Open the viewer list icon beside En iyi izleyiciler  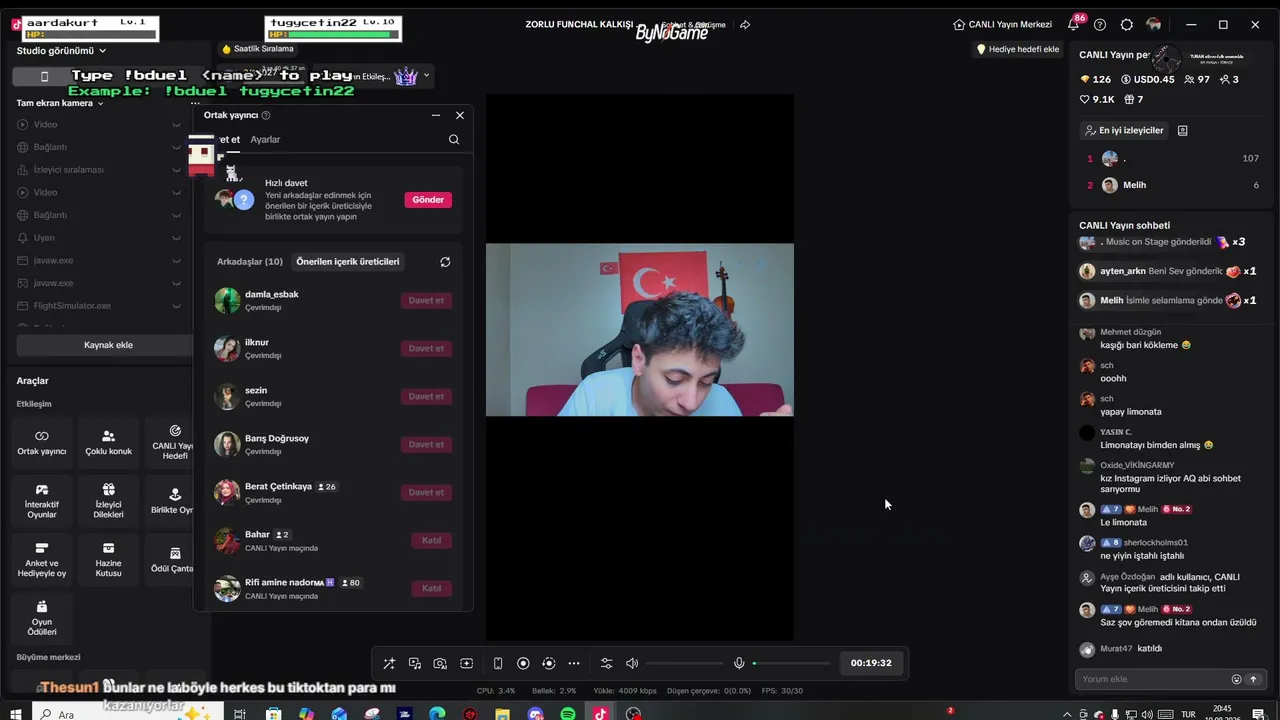pyautogui.click(x=1183, y=130)
